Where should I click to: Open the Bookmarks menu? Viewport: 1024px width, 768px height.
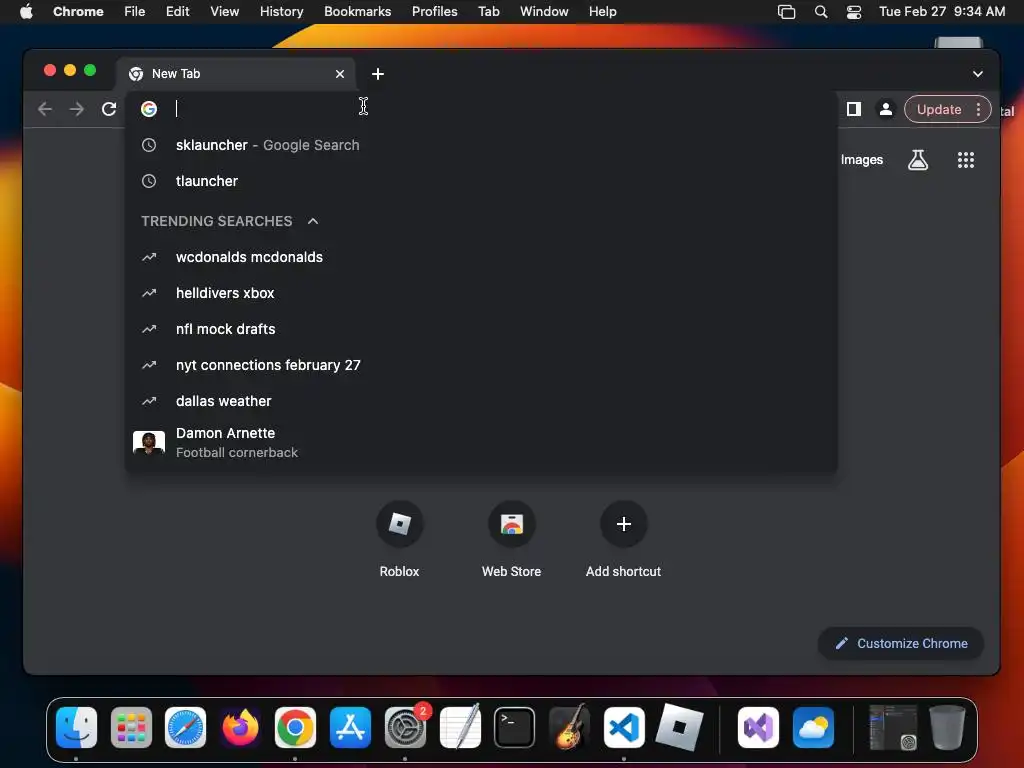pos(357,12)
